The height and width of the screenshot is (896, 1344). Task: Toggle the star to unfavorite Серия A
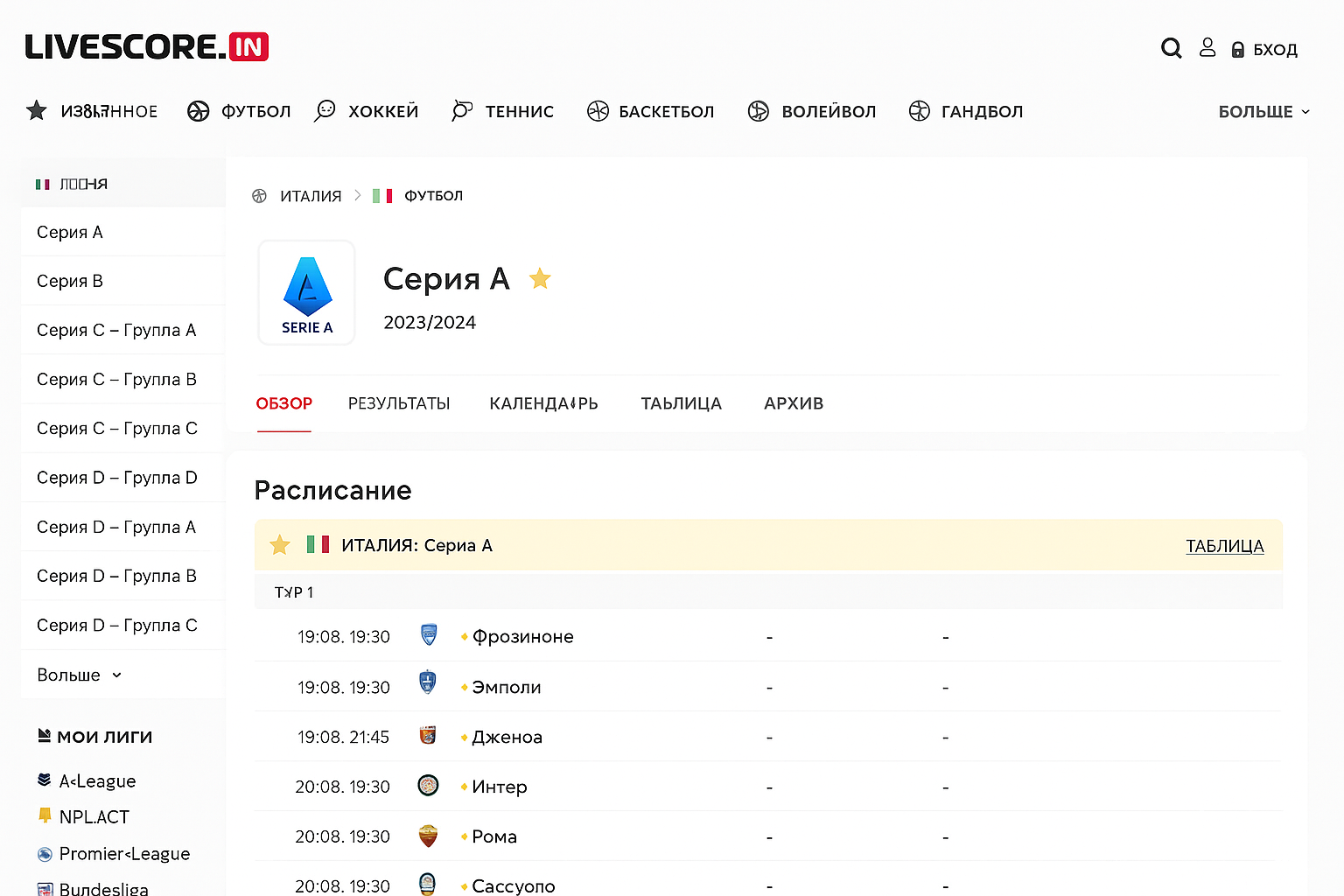540,278
